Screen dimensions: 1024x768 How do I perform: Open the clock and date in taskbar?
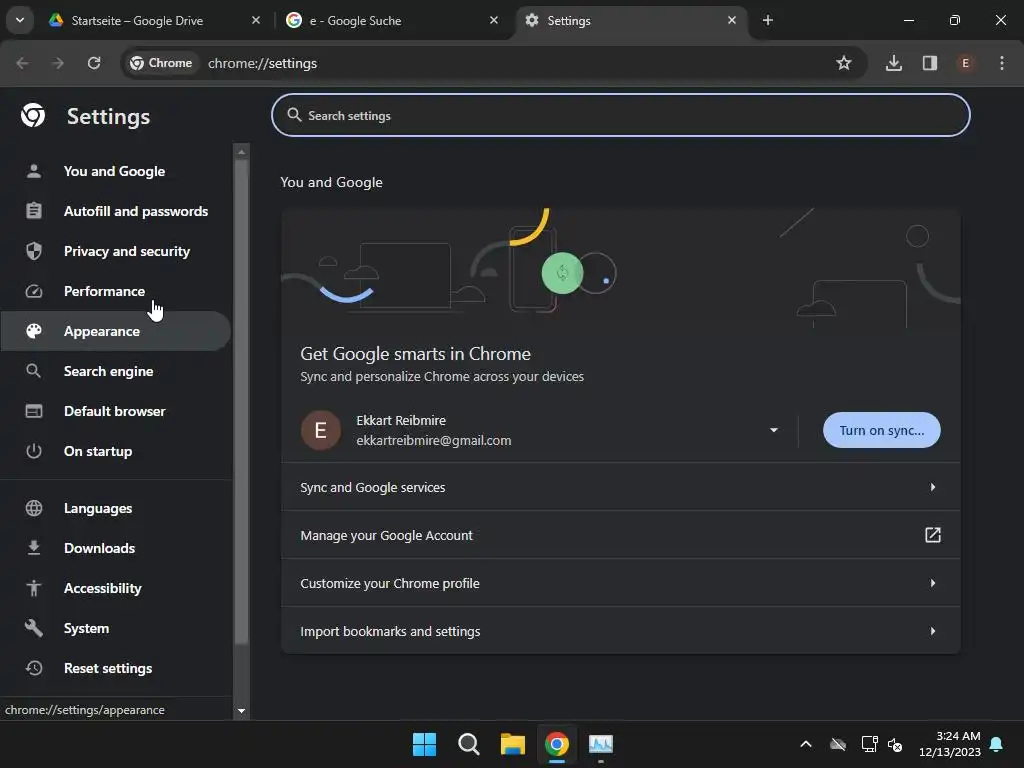950,744
